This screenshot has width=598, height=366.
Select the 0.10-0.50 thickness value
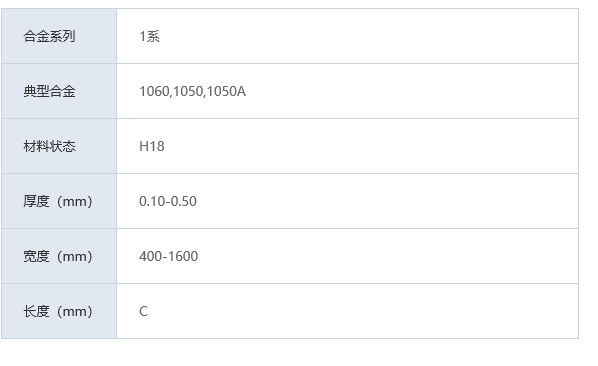coord(168,201)
